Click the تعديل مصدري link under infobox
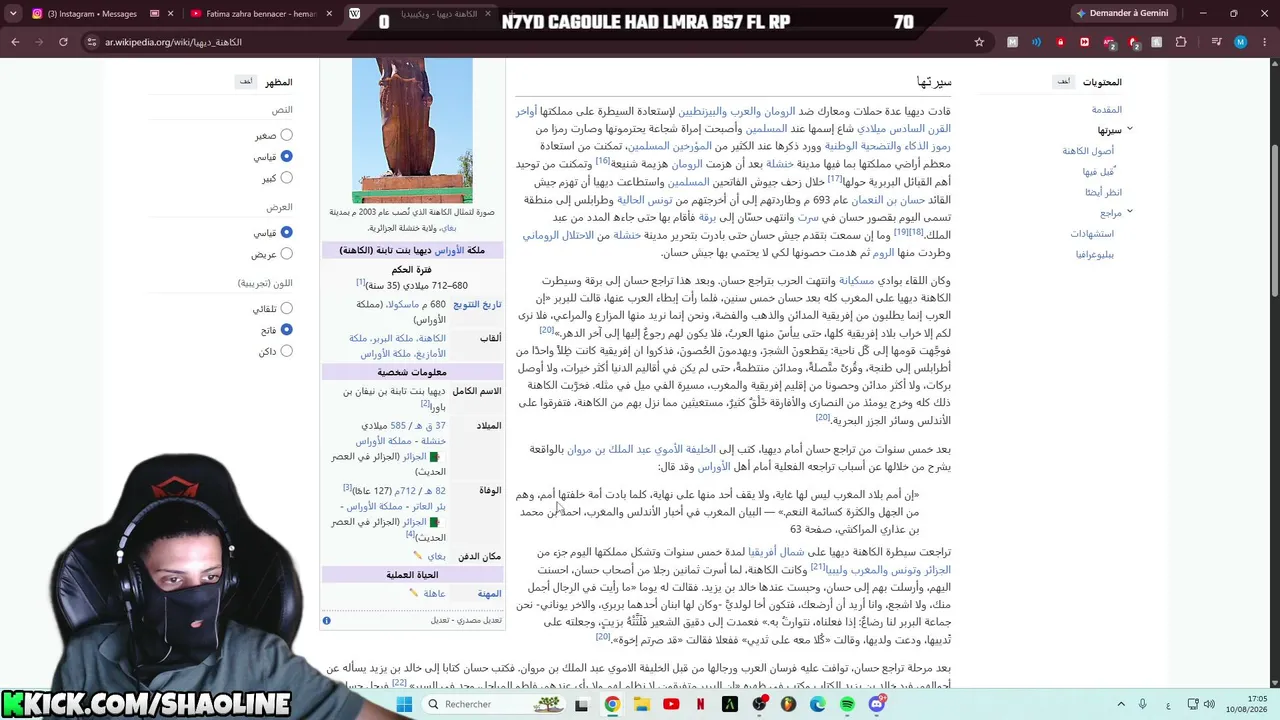Screen dimensions: 1280x720 (x=481, y=620)
